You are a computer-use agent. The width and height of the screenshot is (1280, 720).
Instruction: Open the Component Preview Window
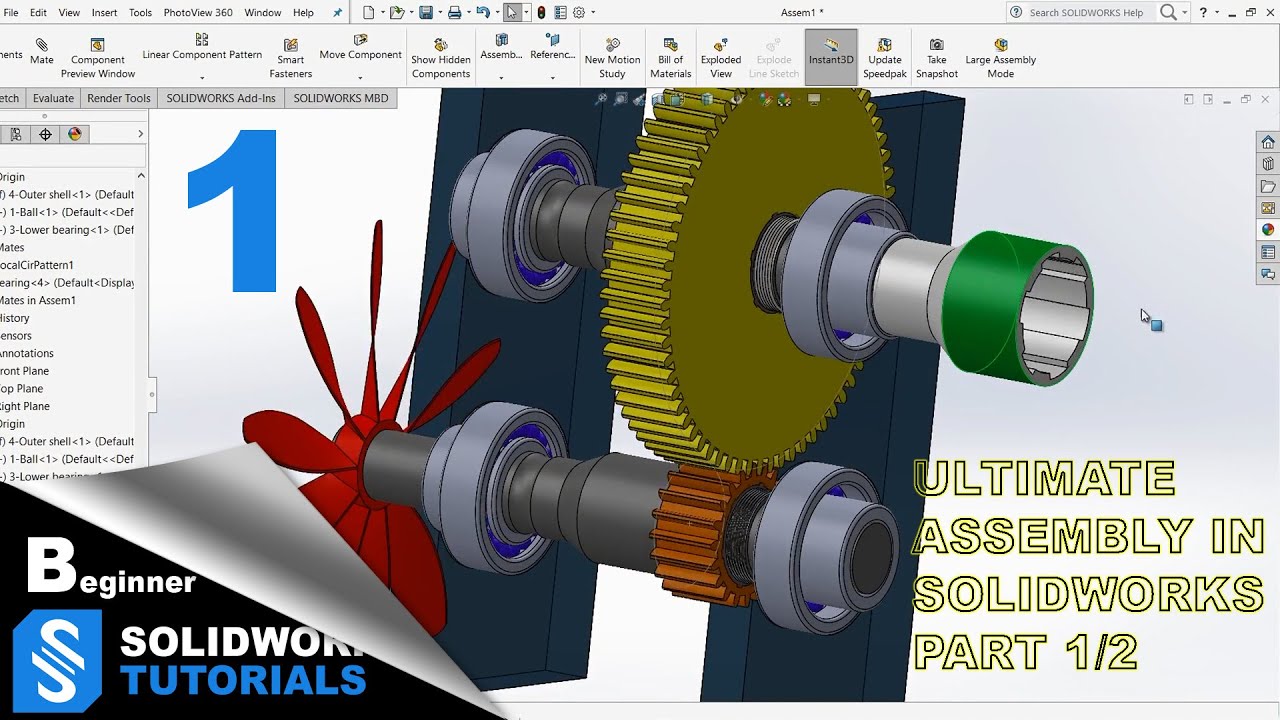[x=96, y=54]
